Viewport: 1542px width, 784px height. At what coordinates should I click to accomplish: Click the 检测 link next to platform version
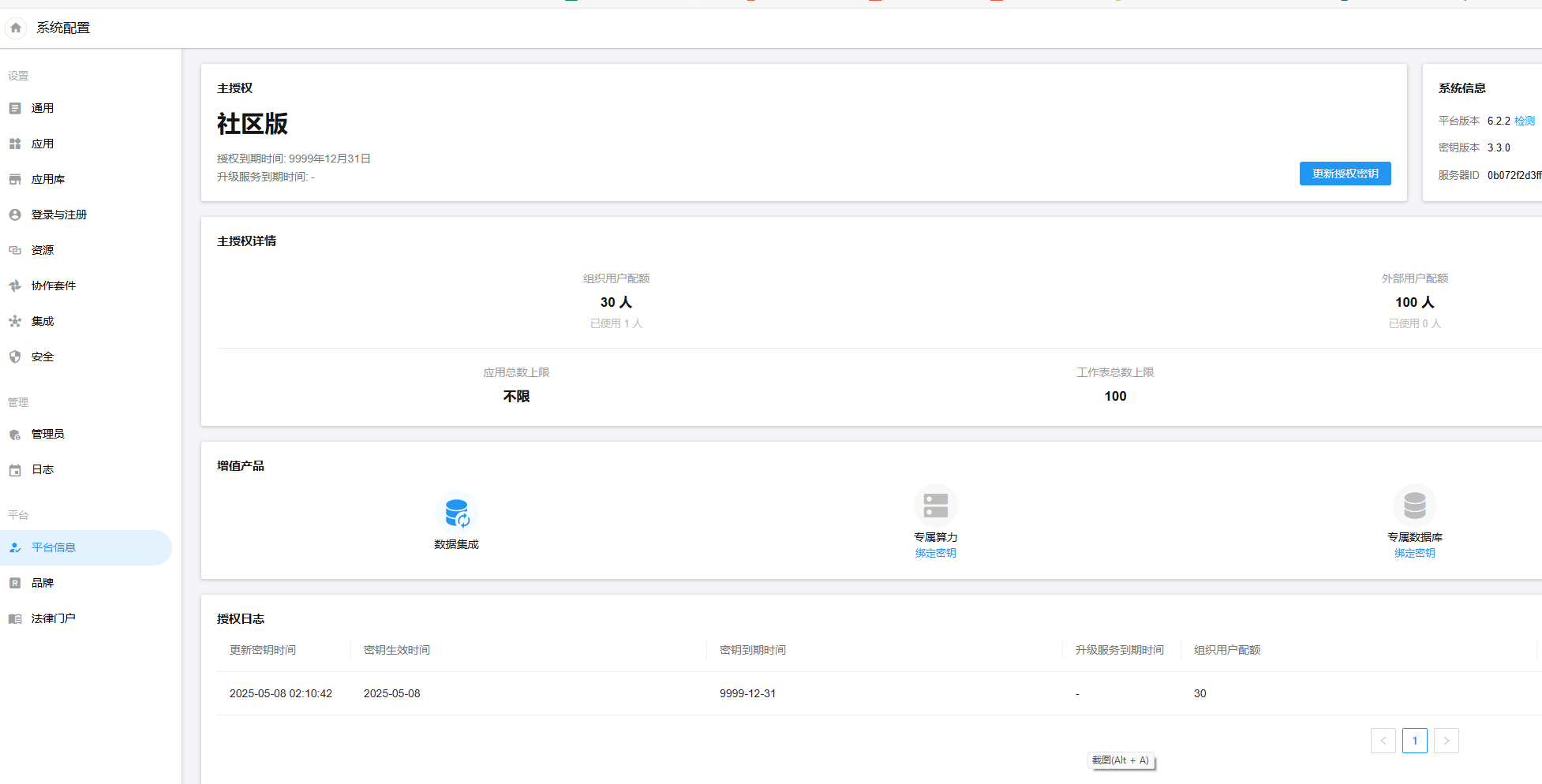pyautogui.click(x=1525, y=121)
